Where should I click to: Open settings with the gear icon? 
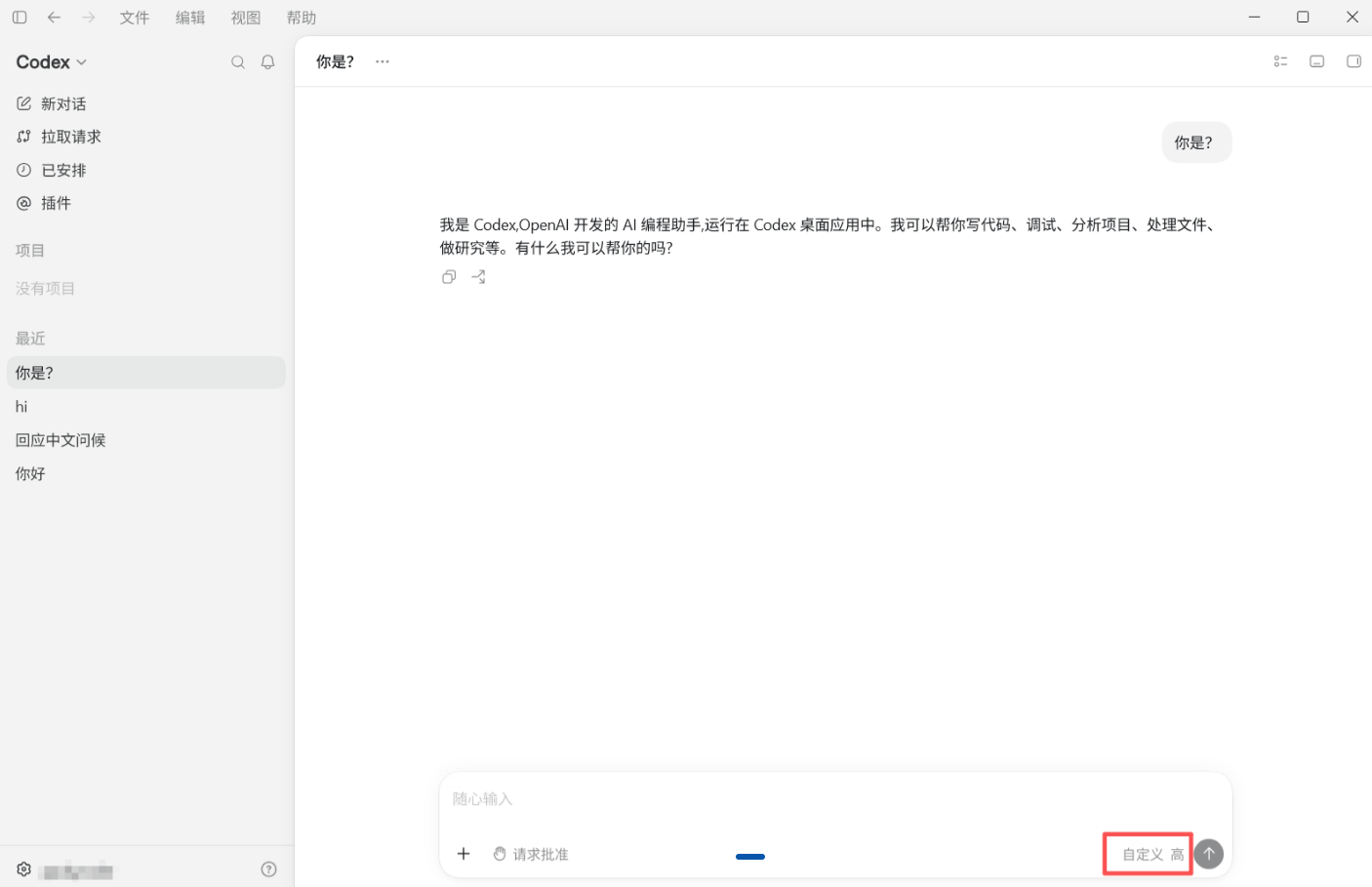(x=24, y=869)
